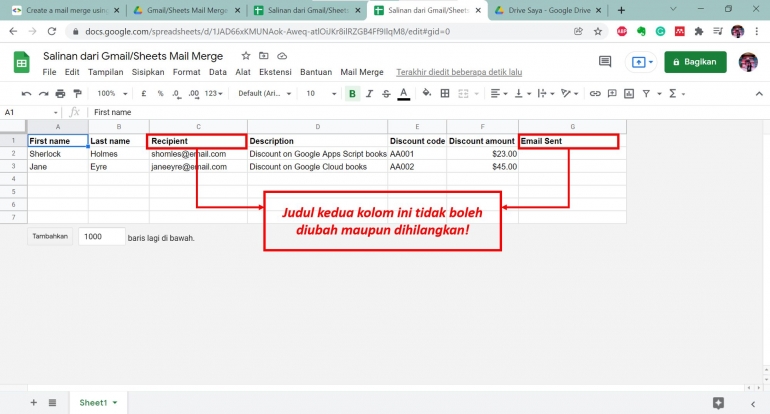
Task: Format as percent
Action: pyautogui.click(x=160, y=93)
